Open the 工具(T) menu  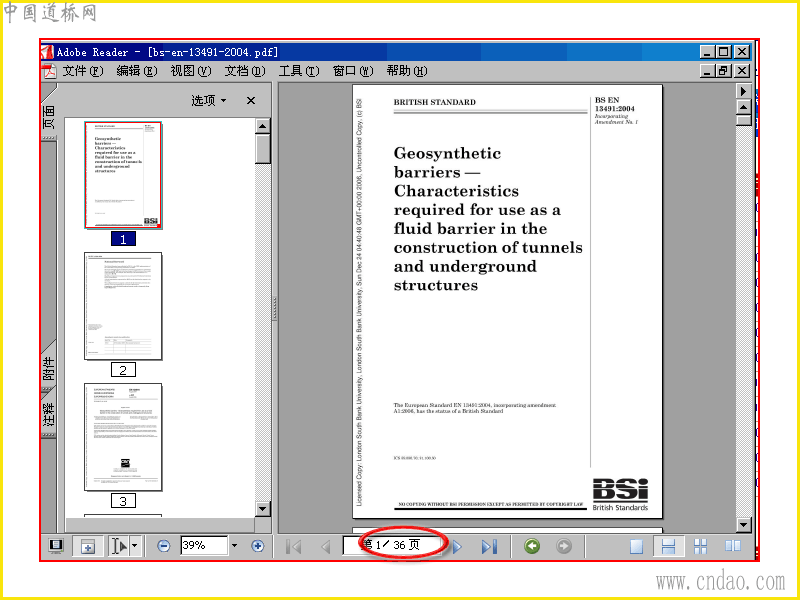299,71
